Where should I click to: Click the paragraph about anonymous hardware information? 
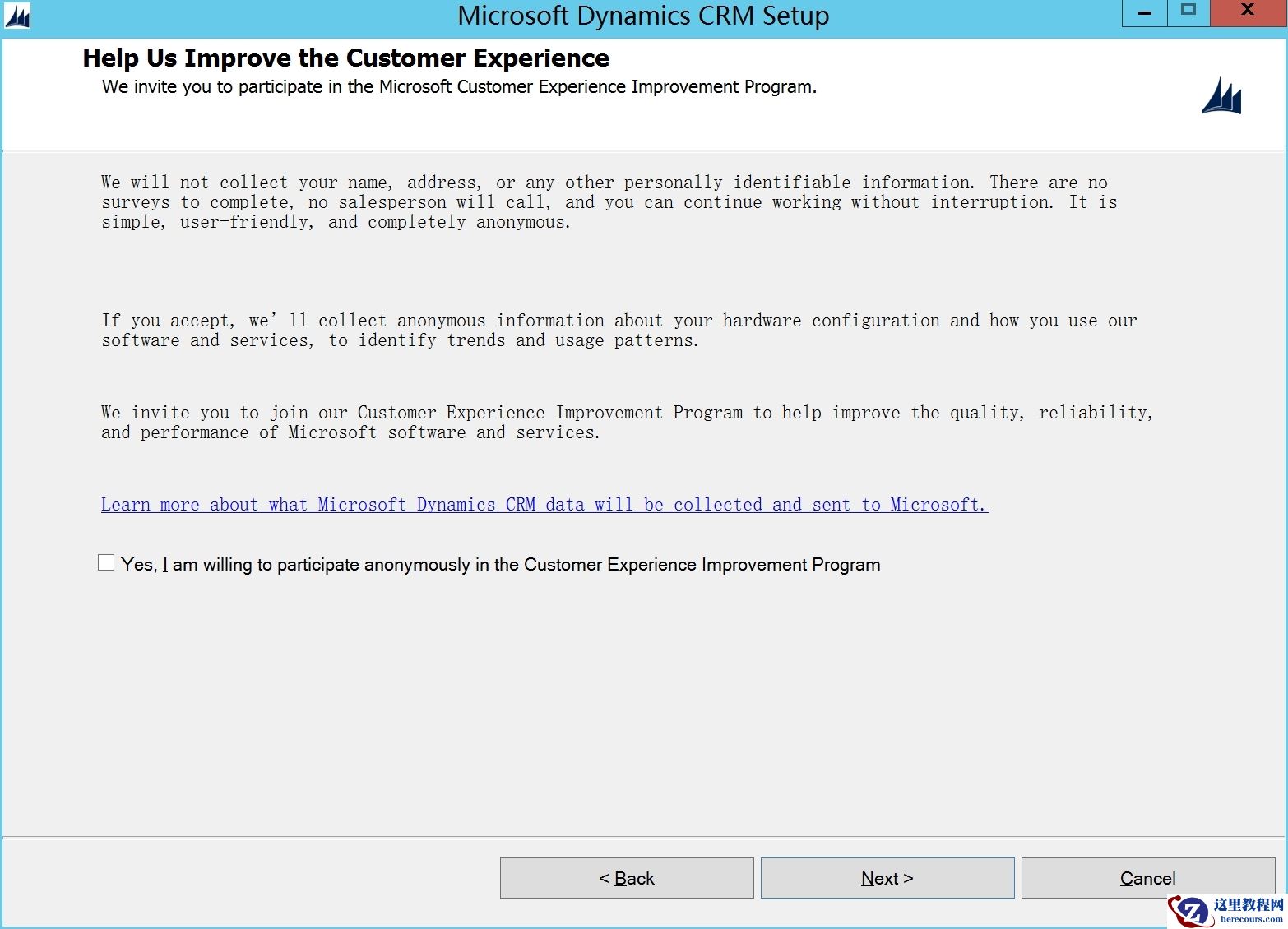coord(619,330)
